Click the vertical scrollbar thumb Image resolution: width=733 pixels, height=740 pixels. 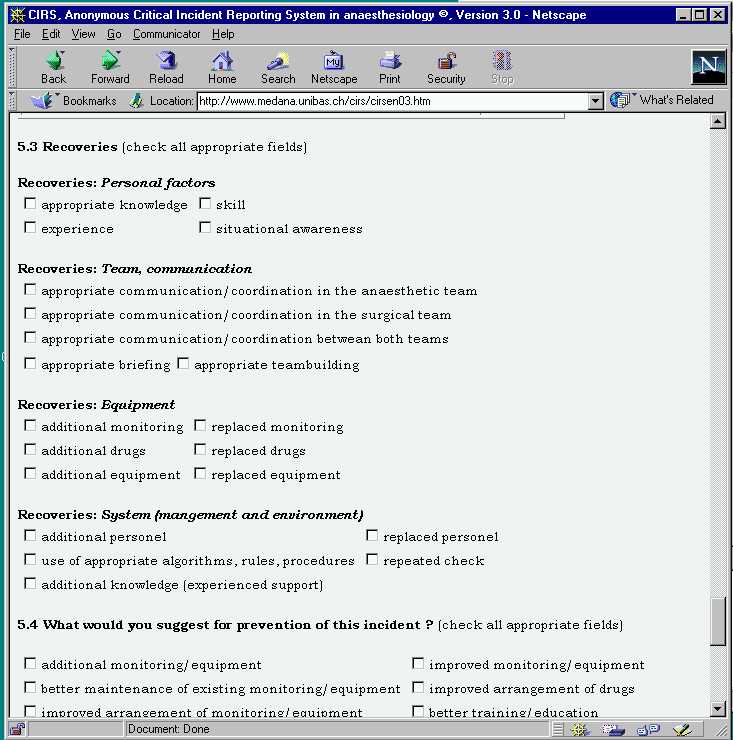pyautogui.click(x=717, y=622)
